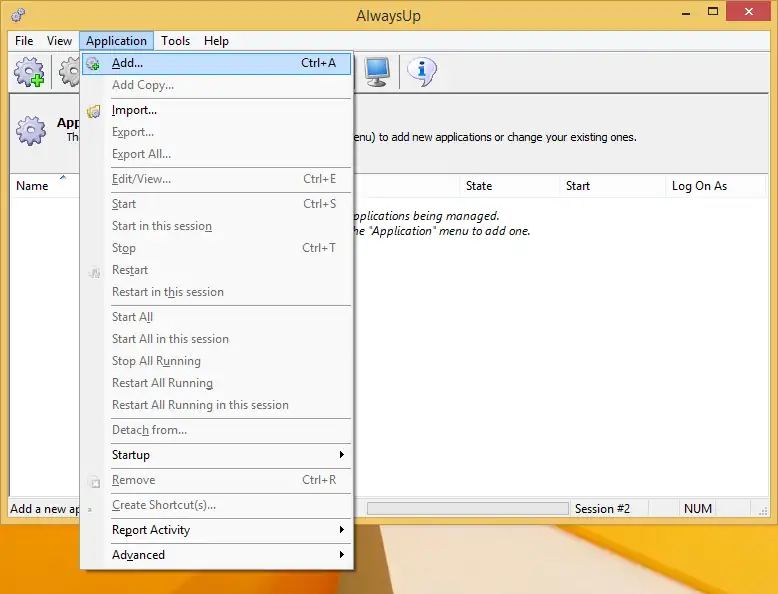Click the window resize grip in status bar

763,510
